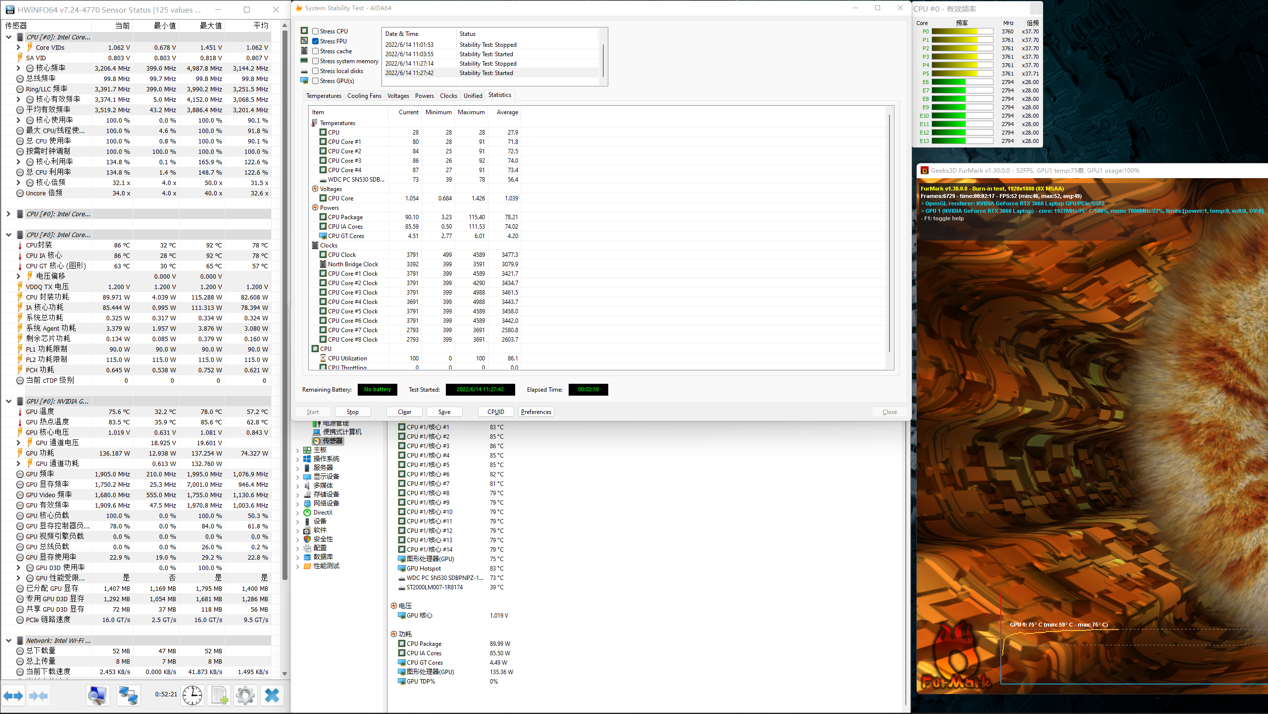Enable Stress CPU checkbox
1268x714 pixels.
(316, 31)
